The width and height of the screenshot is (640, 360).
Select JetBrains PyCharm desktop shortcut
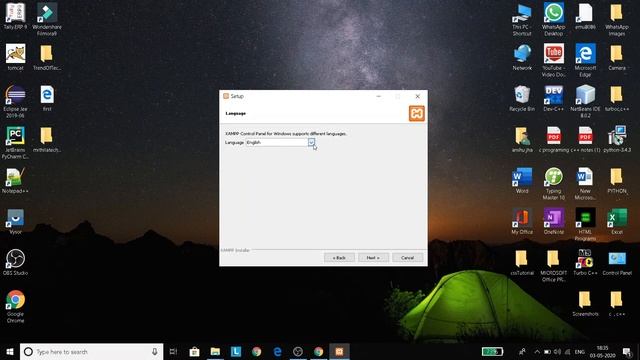point(16,142)
